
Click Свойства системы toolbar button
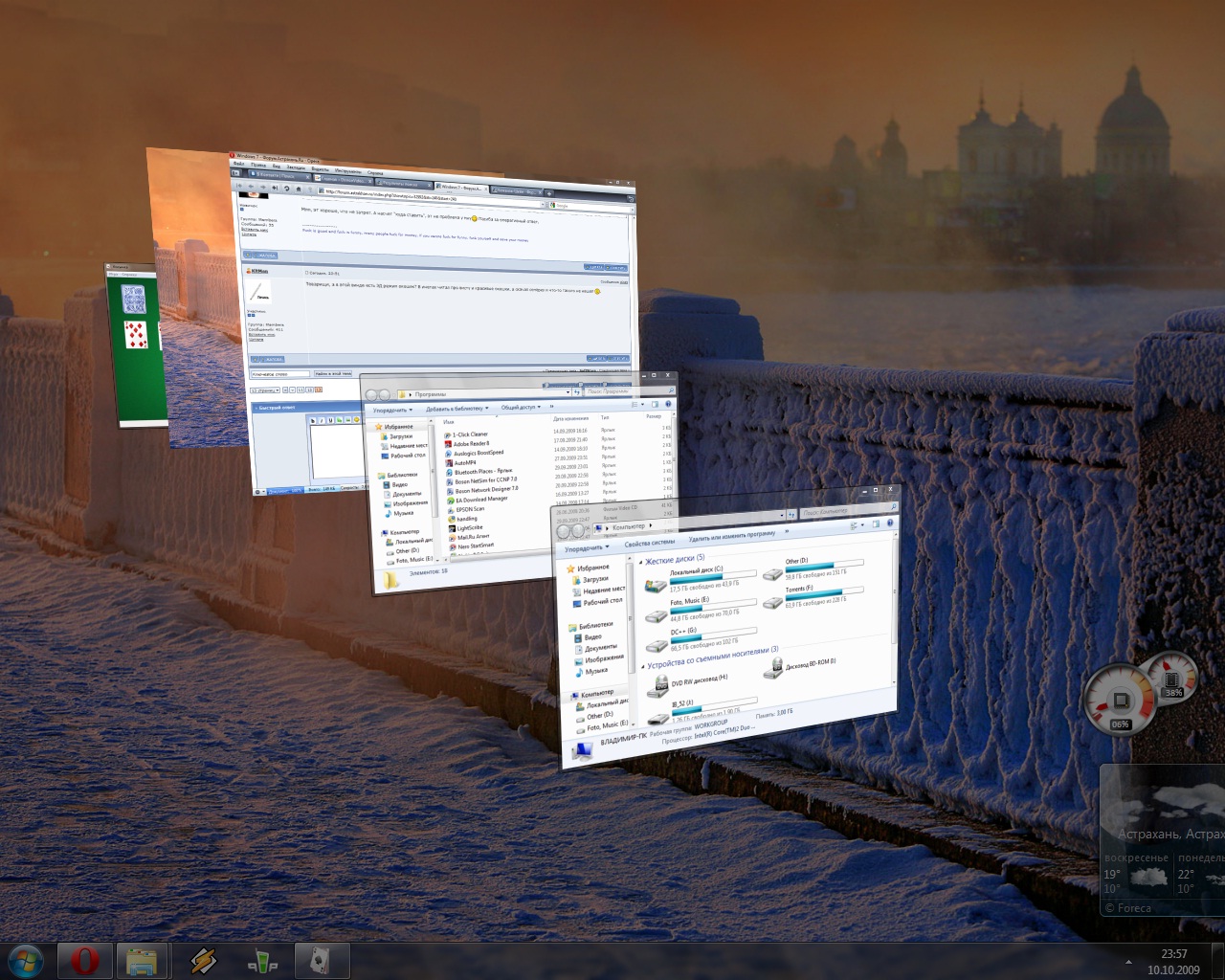tap(650, 542)
